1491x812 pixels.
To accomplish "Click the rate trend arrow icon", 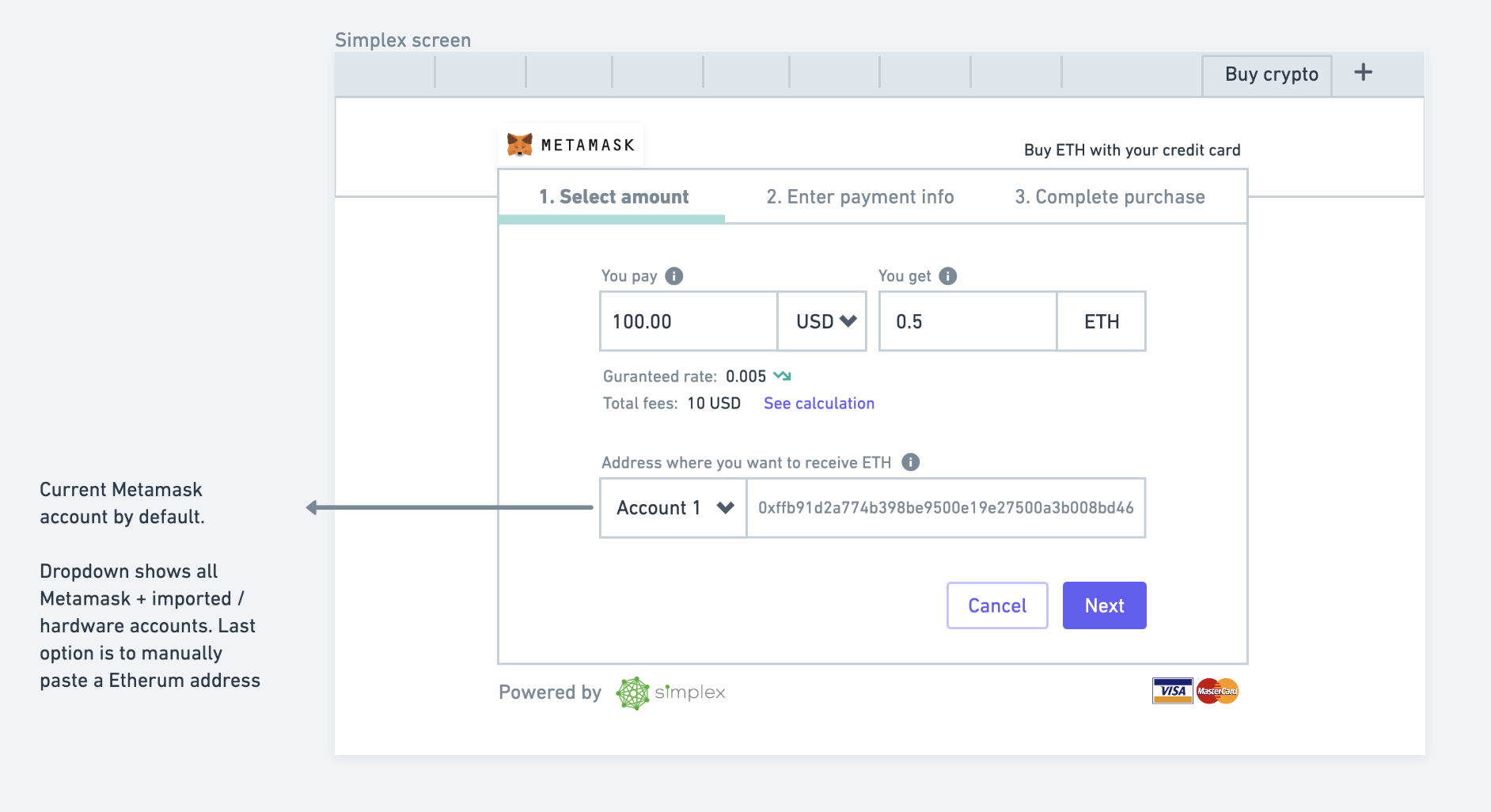I will 782,376.
